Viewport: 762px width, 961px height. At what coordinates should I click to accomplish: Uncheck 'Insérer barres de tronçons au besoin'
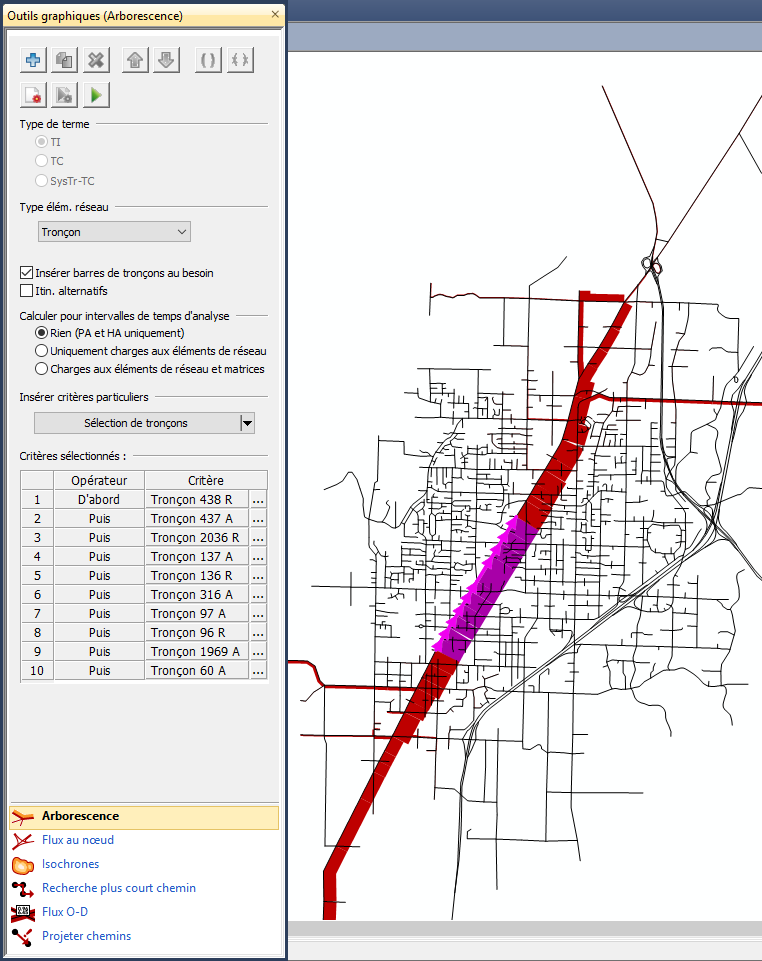[x=27, y=272]
